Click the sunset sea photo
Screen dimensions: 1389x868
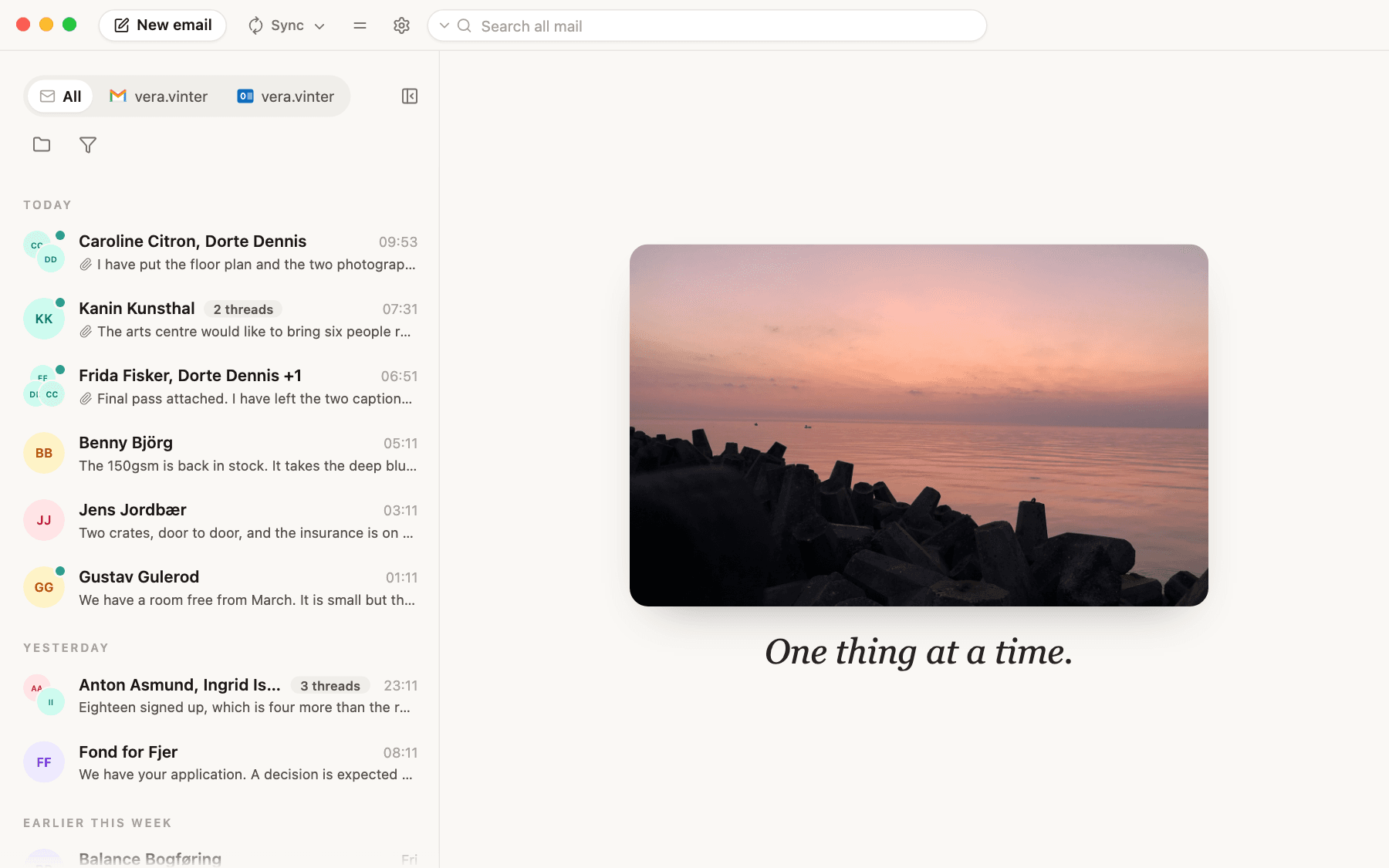tap(919, 425)
